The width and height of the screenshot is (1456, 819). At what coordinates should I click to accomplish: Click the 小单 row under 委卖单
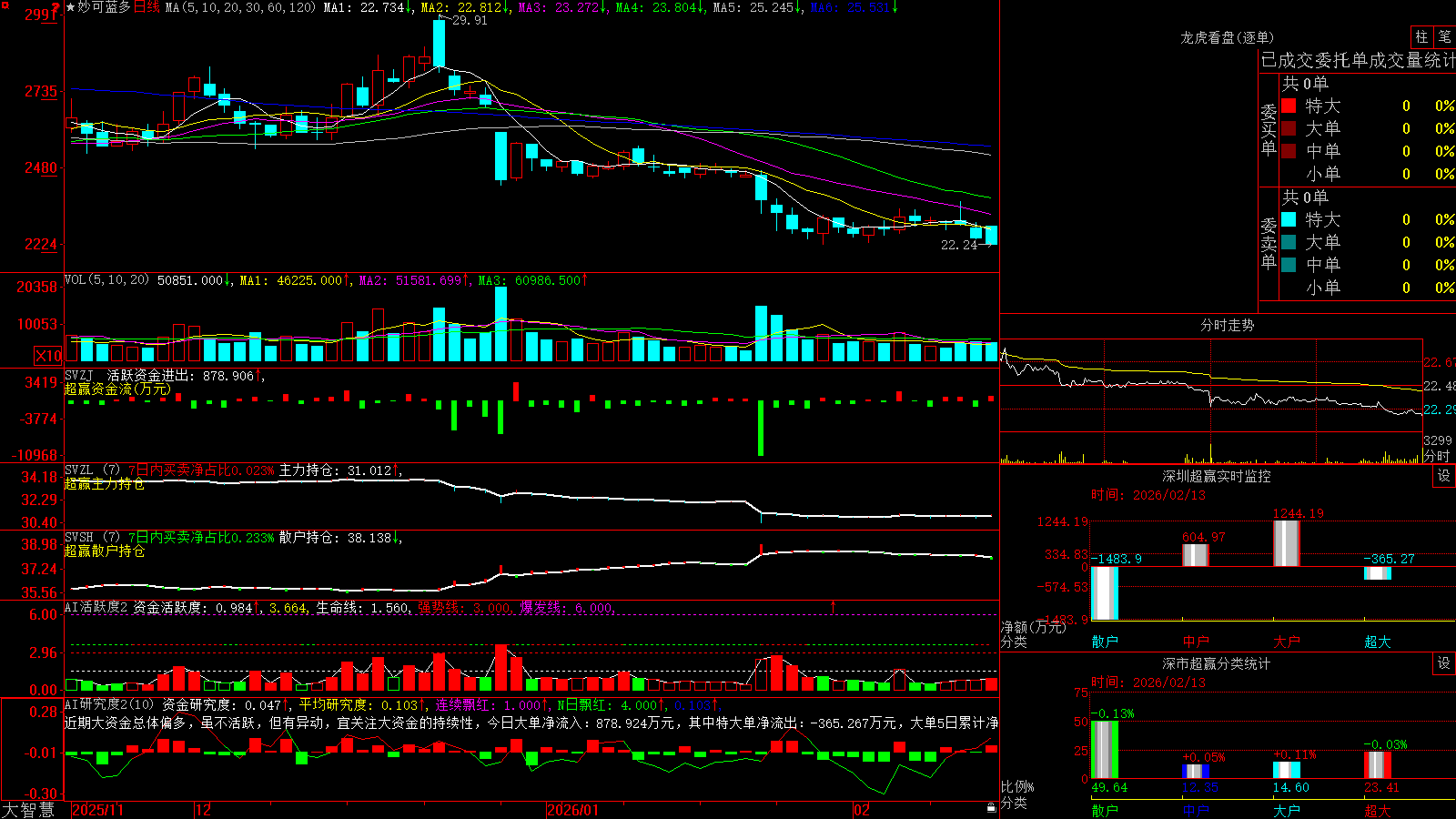click(1368, 288)
